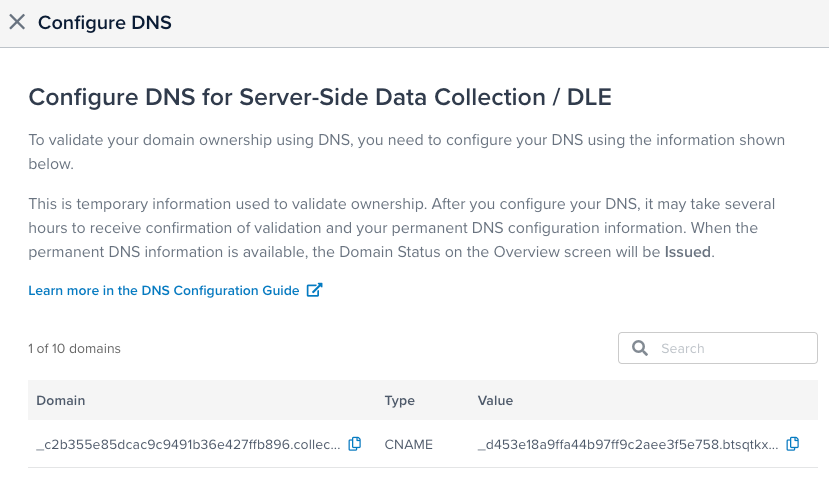Select the truncated _c2b355e85 domain text

tap(188, 444)
